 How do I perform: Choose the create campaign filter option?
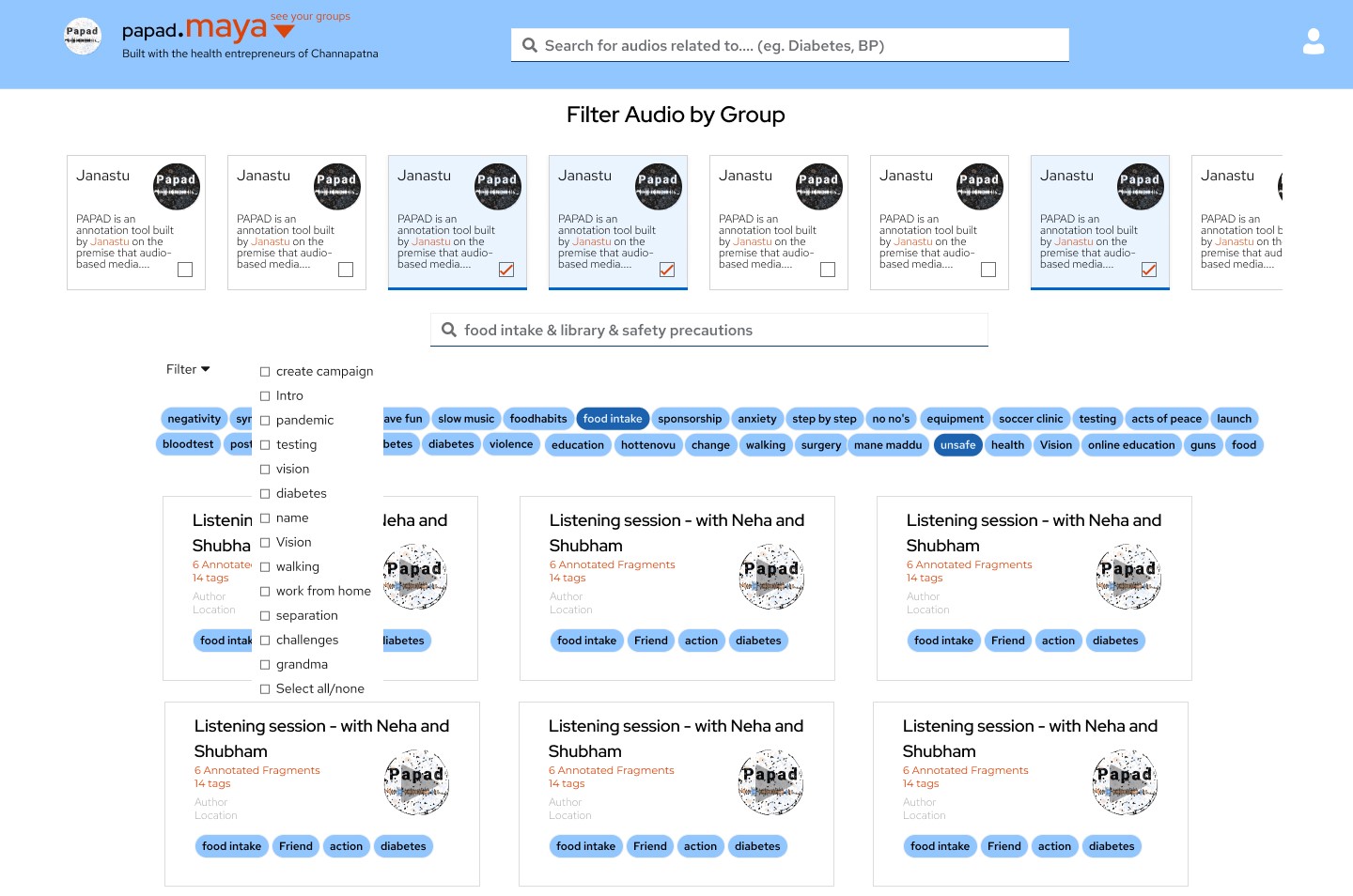point(265,372)
